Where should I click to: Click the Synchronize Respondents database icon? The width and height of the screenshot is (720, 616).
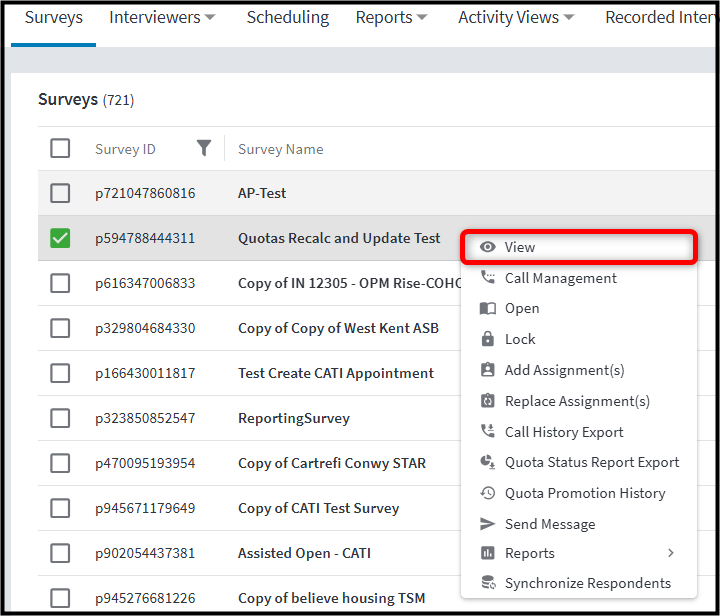click(x=488, y=583)
